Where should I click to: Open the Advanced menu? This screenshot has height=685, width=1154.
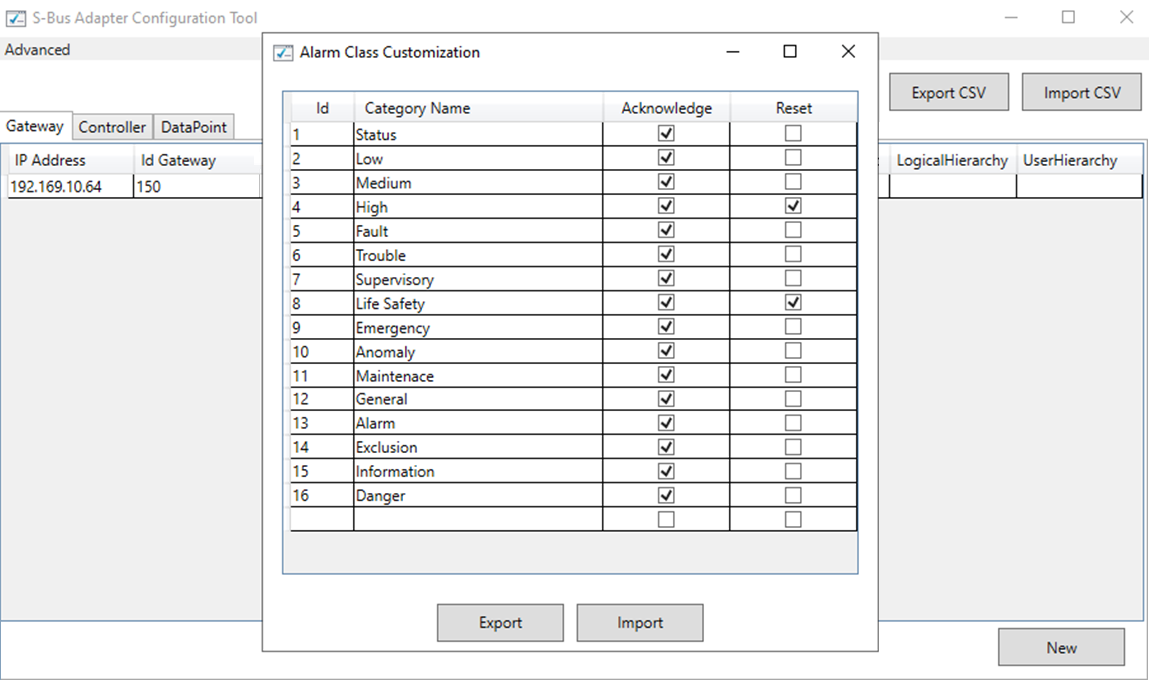point(37,49)
